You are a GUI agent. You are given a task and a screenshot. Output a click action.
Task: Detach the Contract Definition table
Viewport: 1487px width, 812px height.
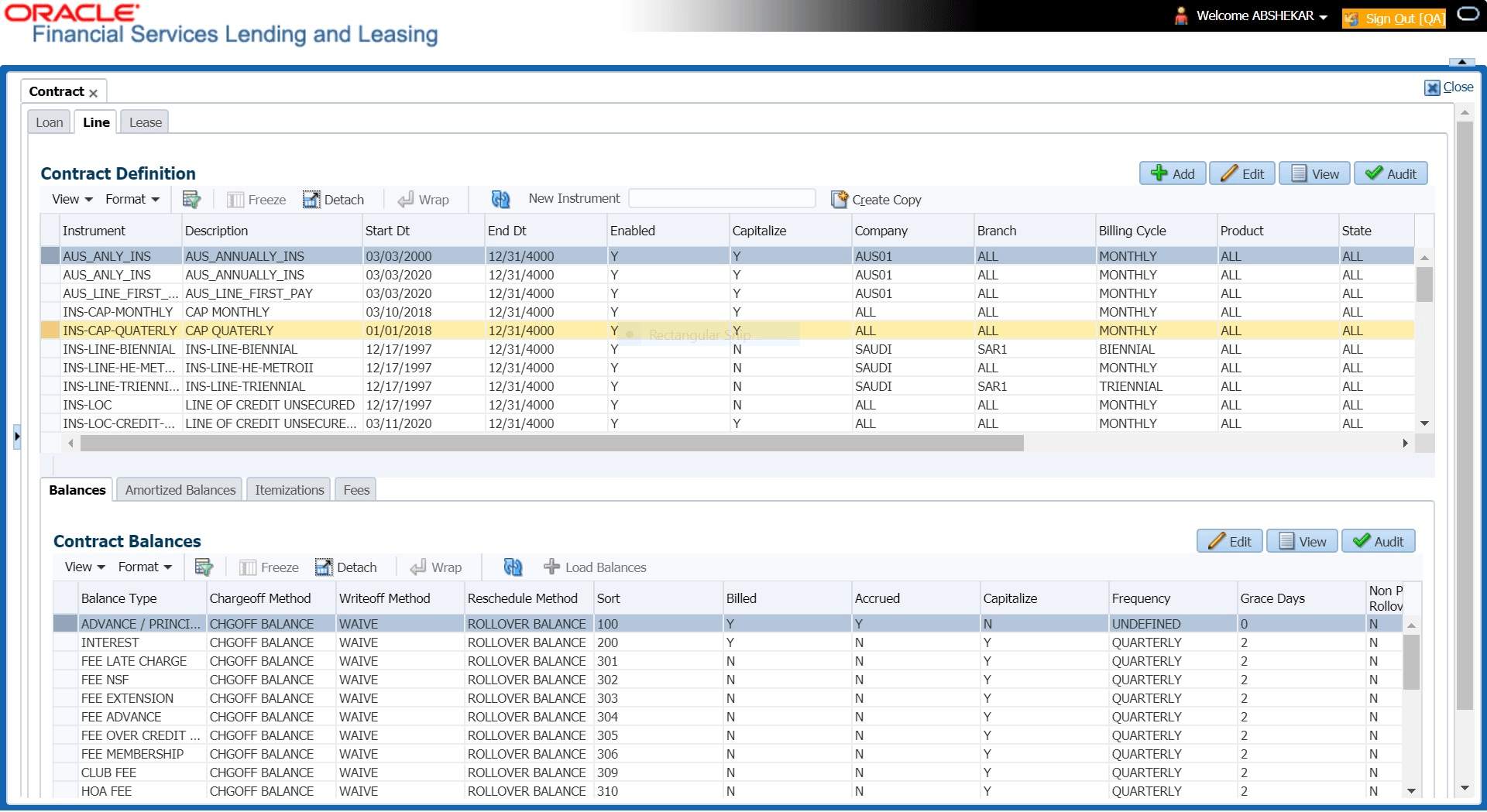333,200
